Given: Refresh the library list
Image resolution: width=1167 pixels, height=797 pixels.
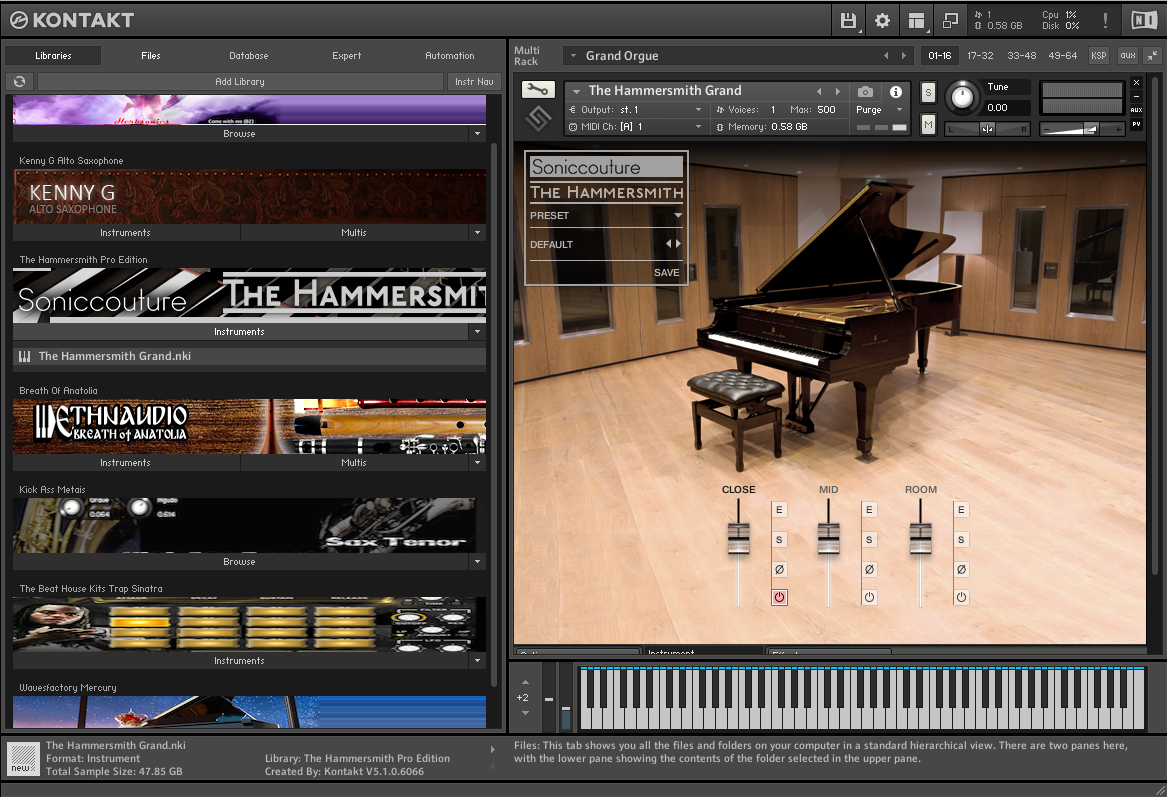Looking at the screenshot, I should [20, 81].
